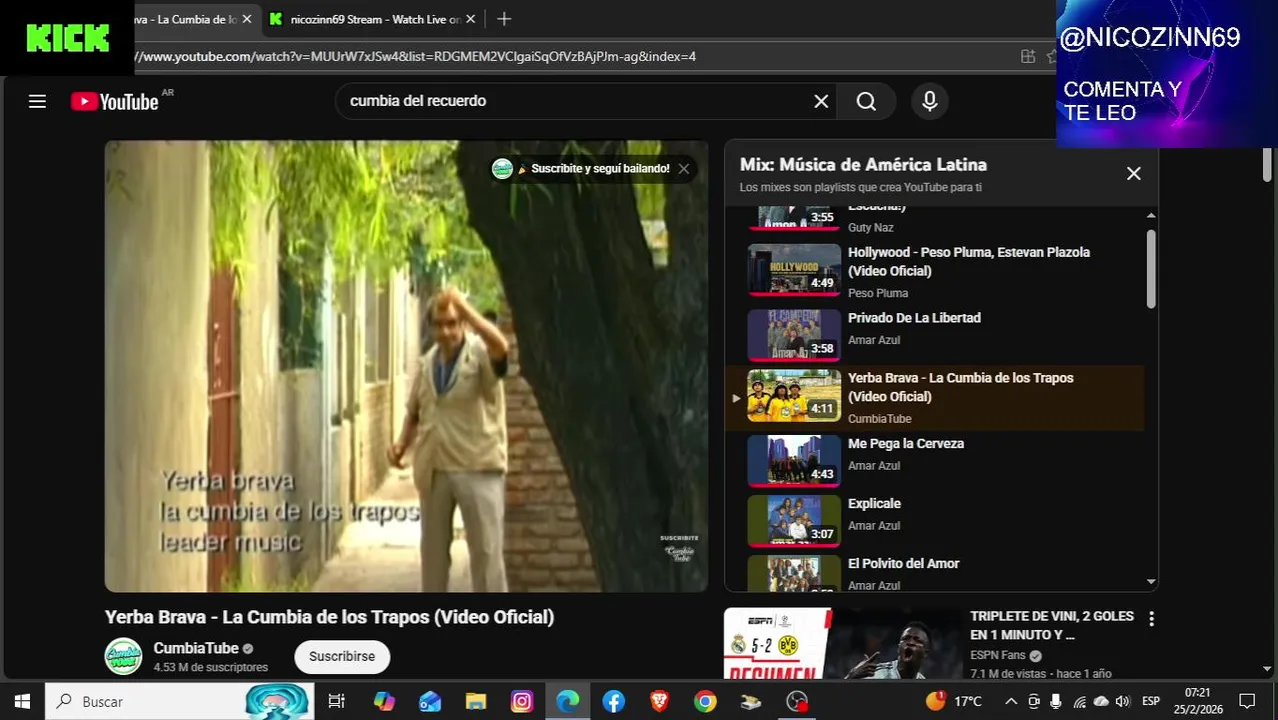Go to the YouTube home logo

click(115, 101)
